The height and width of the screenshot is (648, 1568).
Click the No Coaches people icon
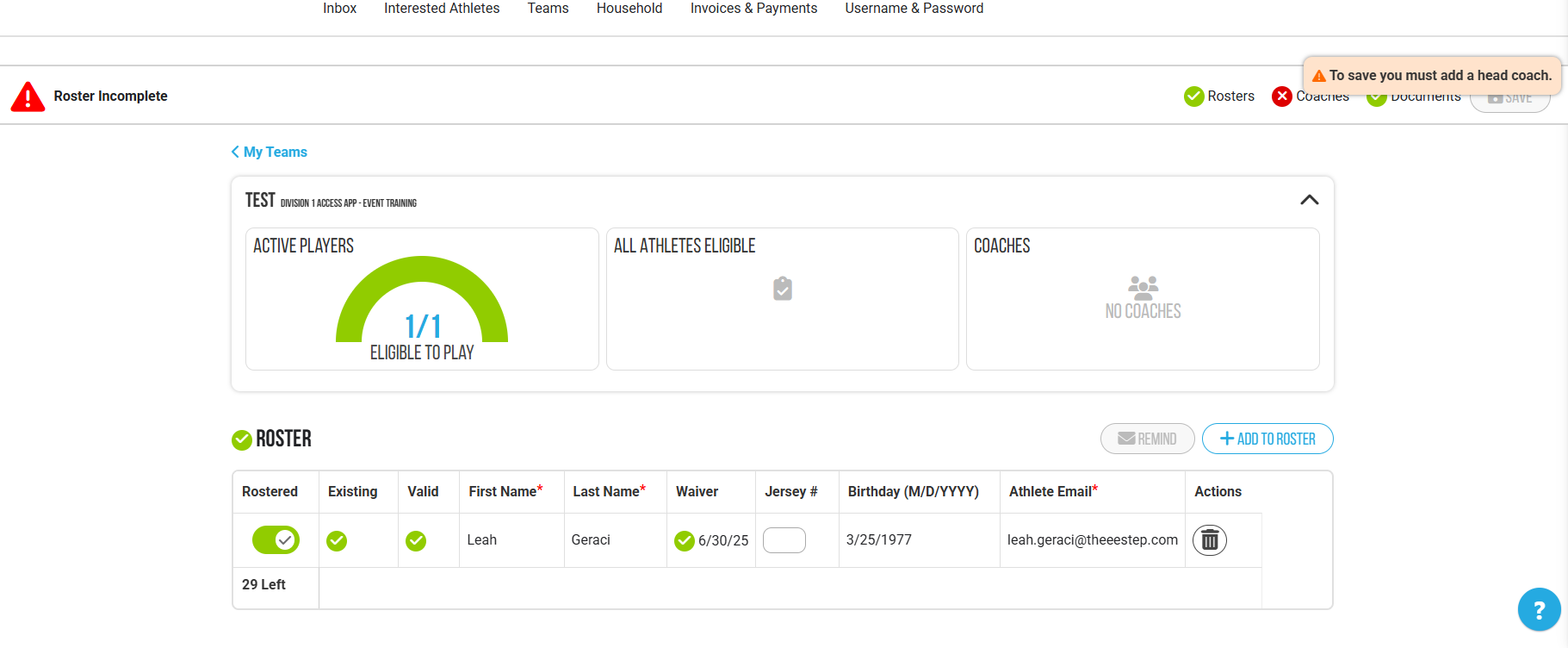(x=1143, y=287)
